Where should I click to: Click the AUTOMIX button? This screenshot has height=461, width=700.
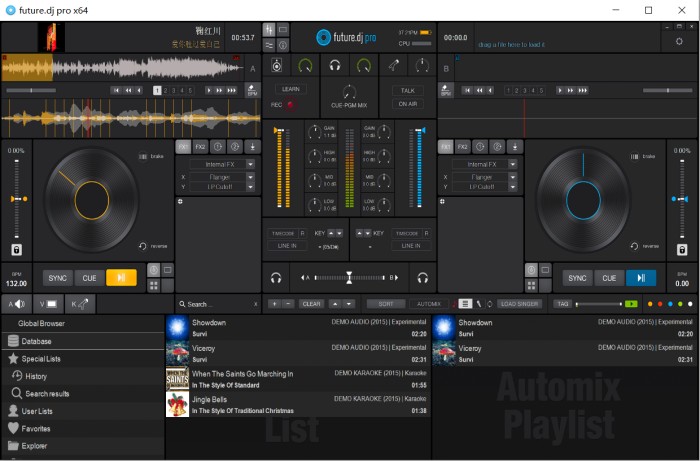429,304
